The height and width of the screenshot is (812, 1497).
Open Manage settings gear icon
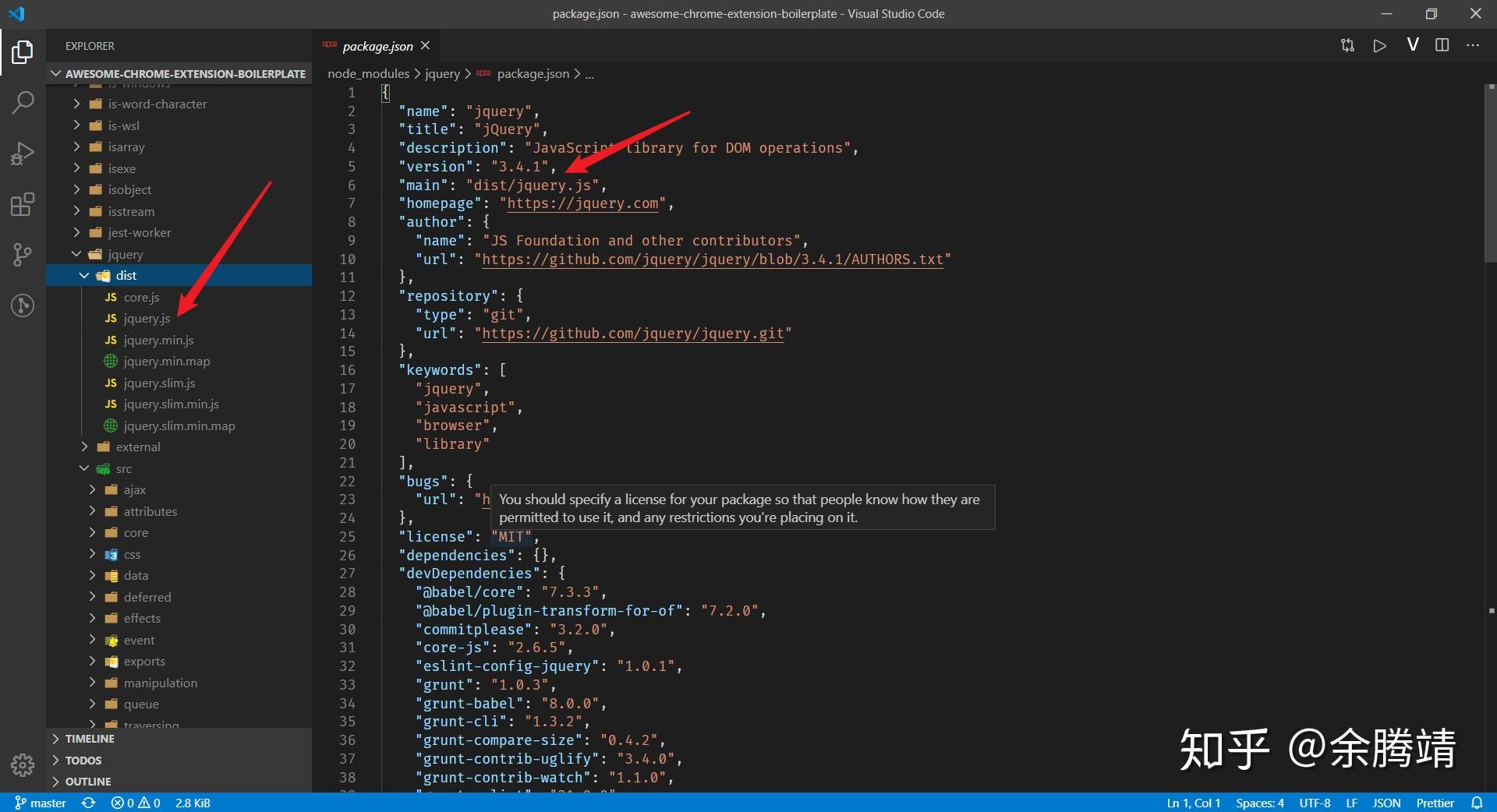pos(23,764)
